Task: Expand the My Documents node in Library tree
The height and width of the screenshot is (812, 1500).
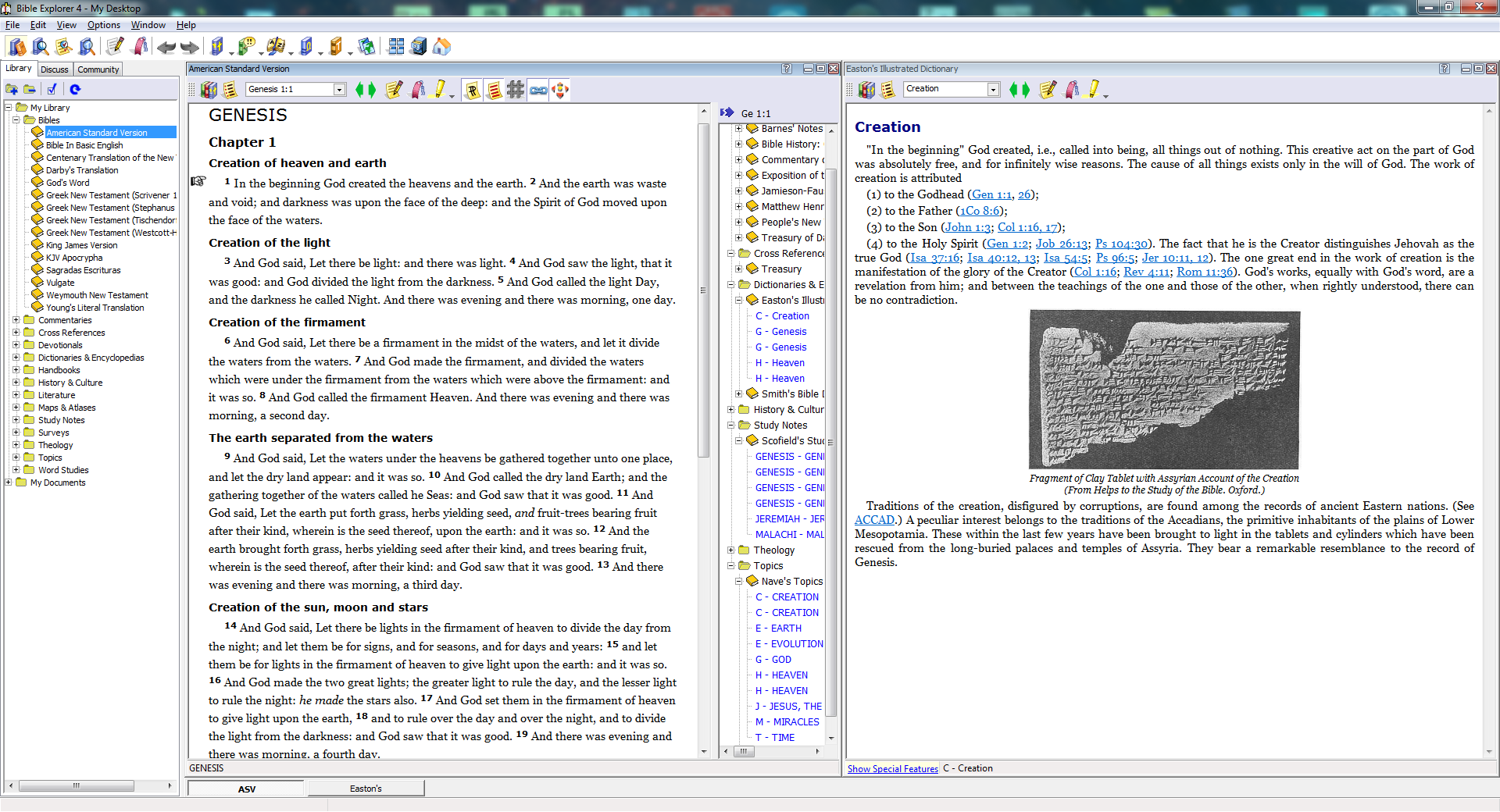Action: pyautogui.click(x=8, y=482)
